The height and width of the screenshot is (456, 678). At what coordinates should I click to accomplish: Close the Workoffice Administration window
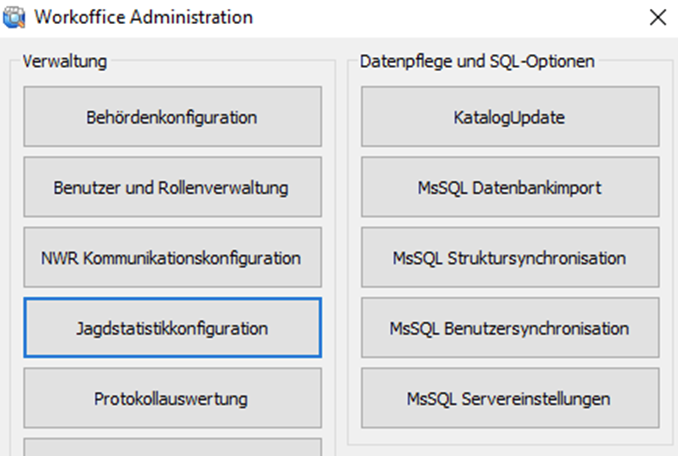[x=657, y=17]
